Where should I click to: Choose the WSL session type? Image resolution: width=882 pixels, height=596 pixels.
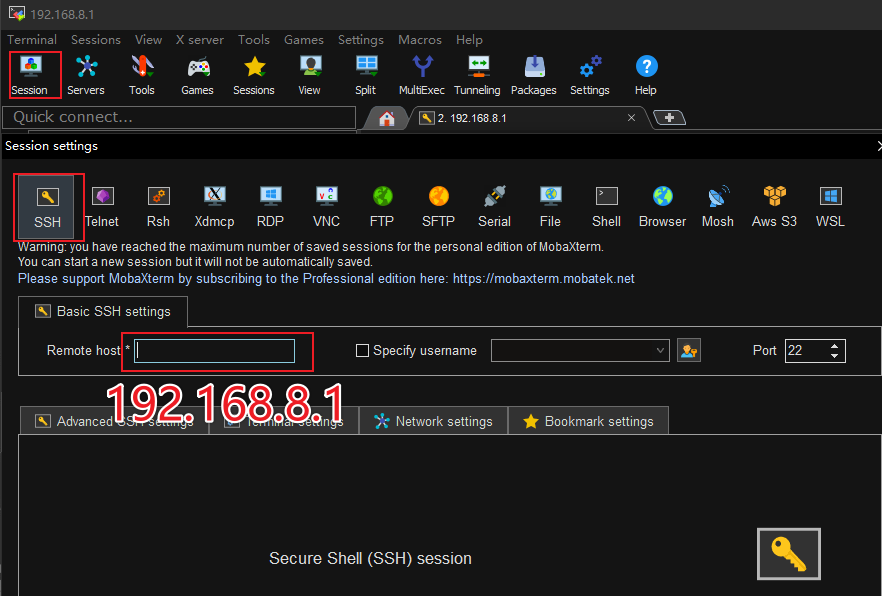point(830,207)
